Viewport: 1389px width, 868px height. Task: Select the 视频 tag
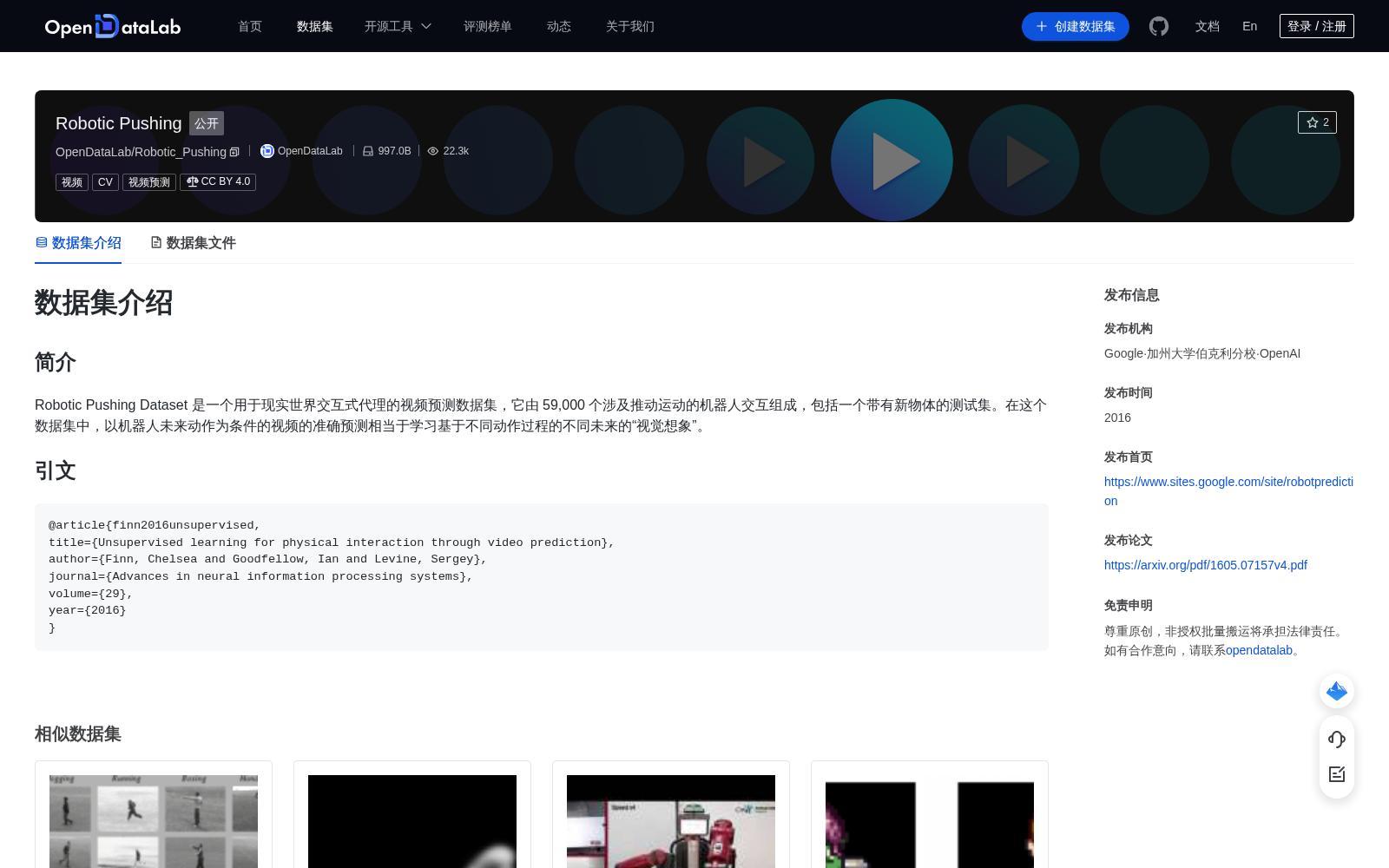[72, 182]
